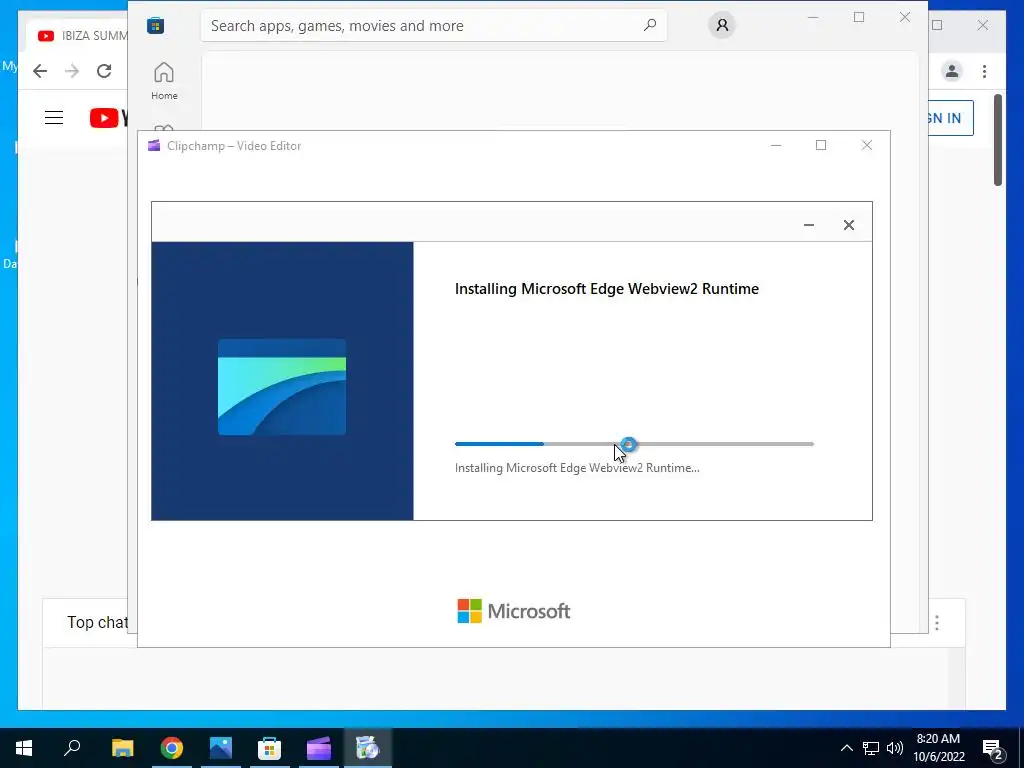Click the Microsoft Store logo icon
This screenshot has width=1024, height=768.
point(155,25)
